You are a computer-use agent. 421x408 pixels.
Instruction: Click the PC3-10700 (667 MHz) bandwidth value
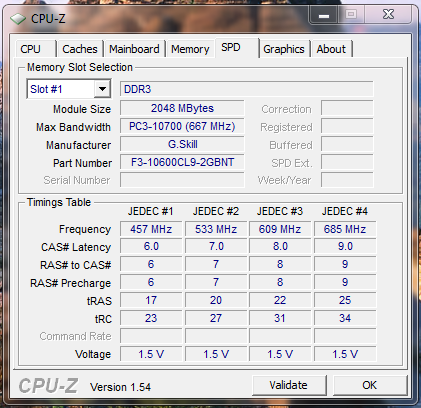(182, 126)
